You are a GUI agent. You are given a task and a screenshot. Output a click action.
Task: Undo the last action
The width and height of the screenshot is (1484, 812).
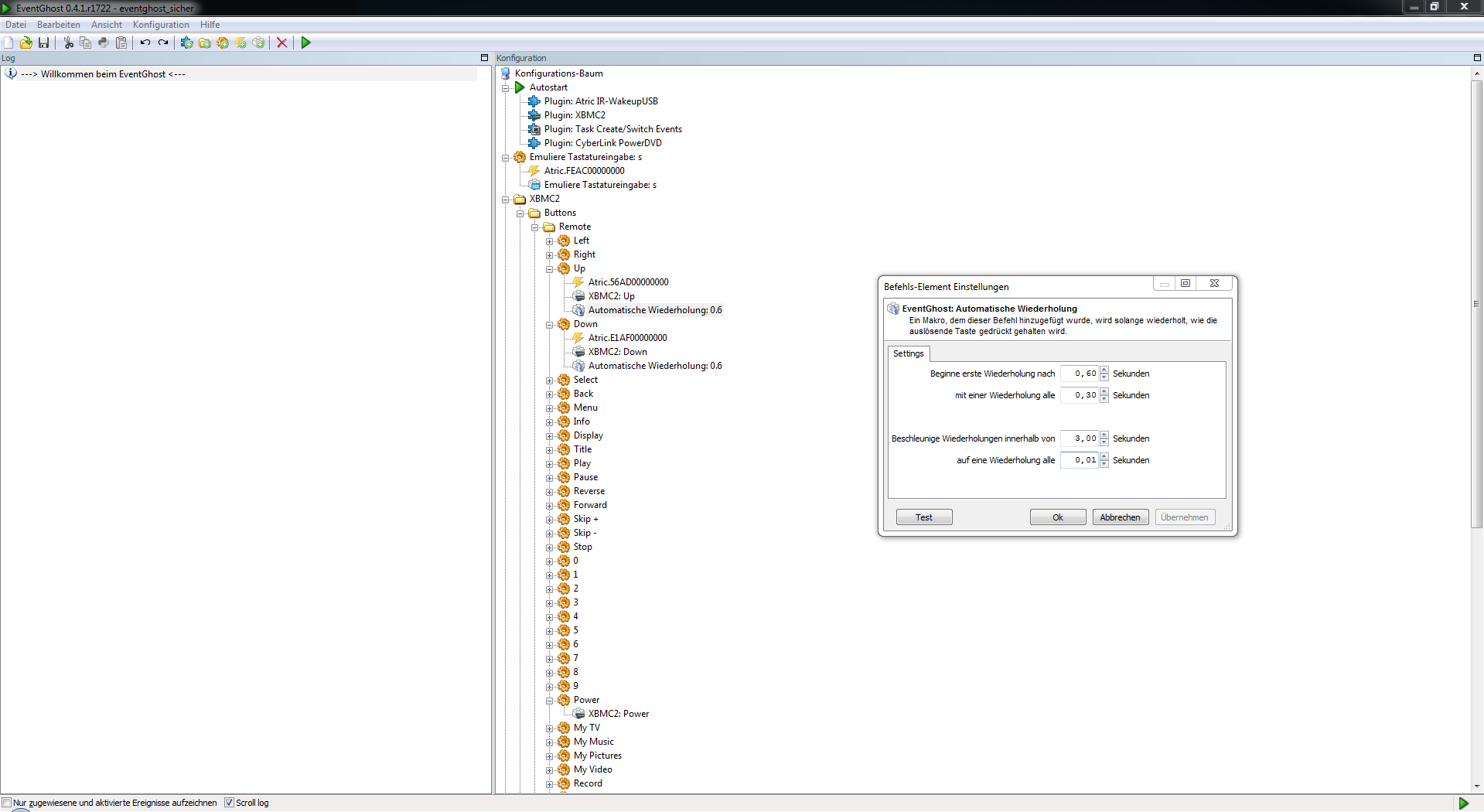[x=145, y=43]
